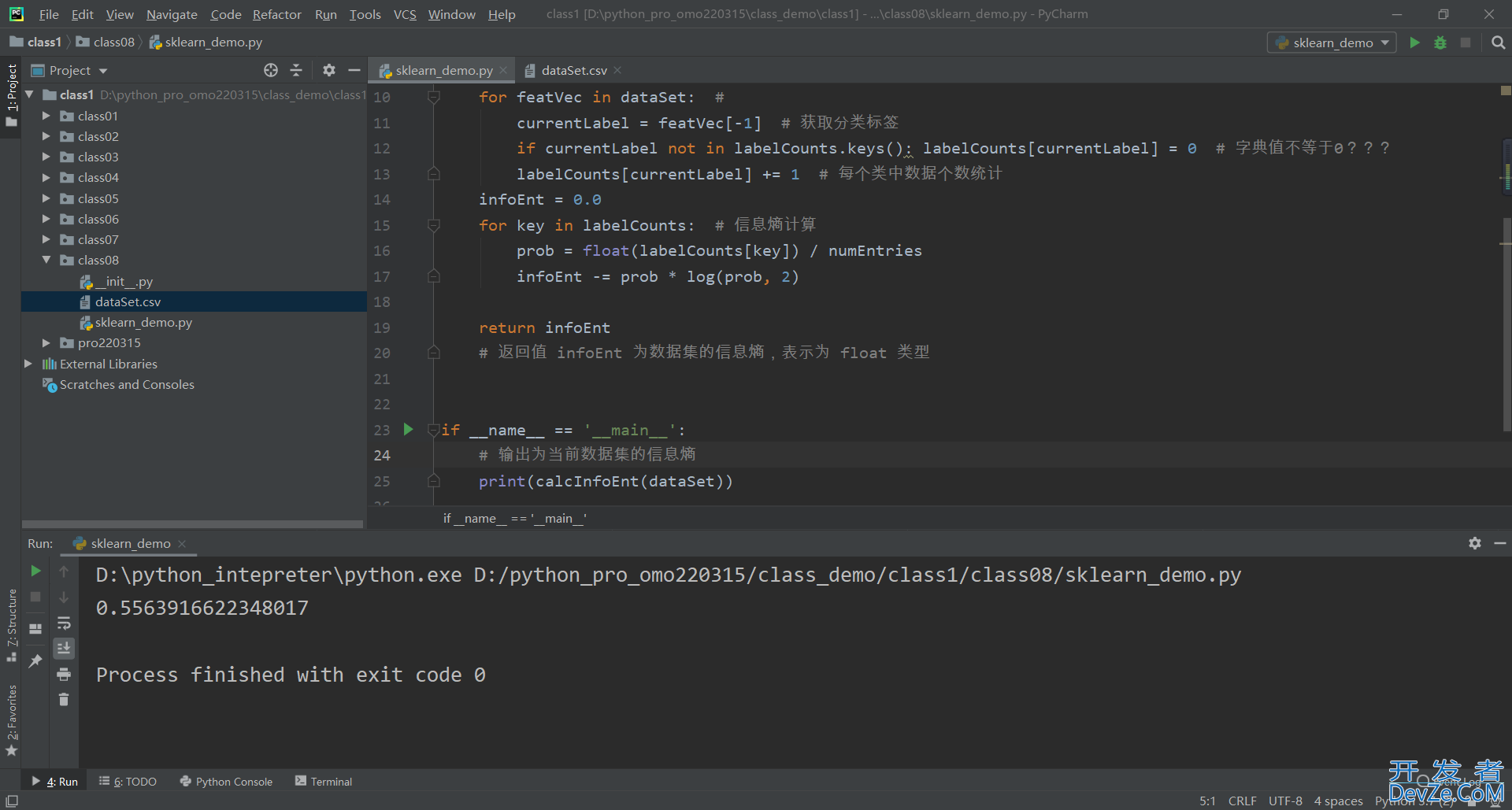This screenshot has width=1512, height=810.
Task: Clear all console output trash icon
Action: tap(64, 699)
